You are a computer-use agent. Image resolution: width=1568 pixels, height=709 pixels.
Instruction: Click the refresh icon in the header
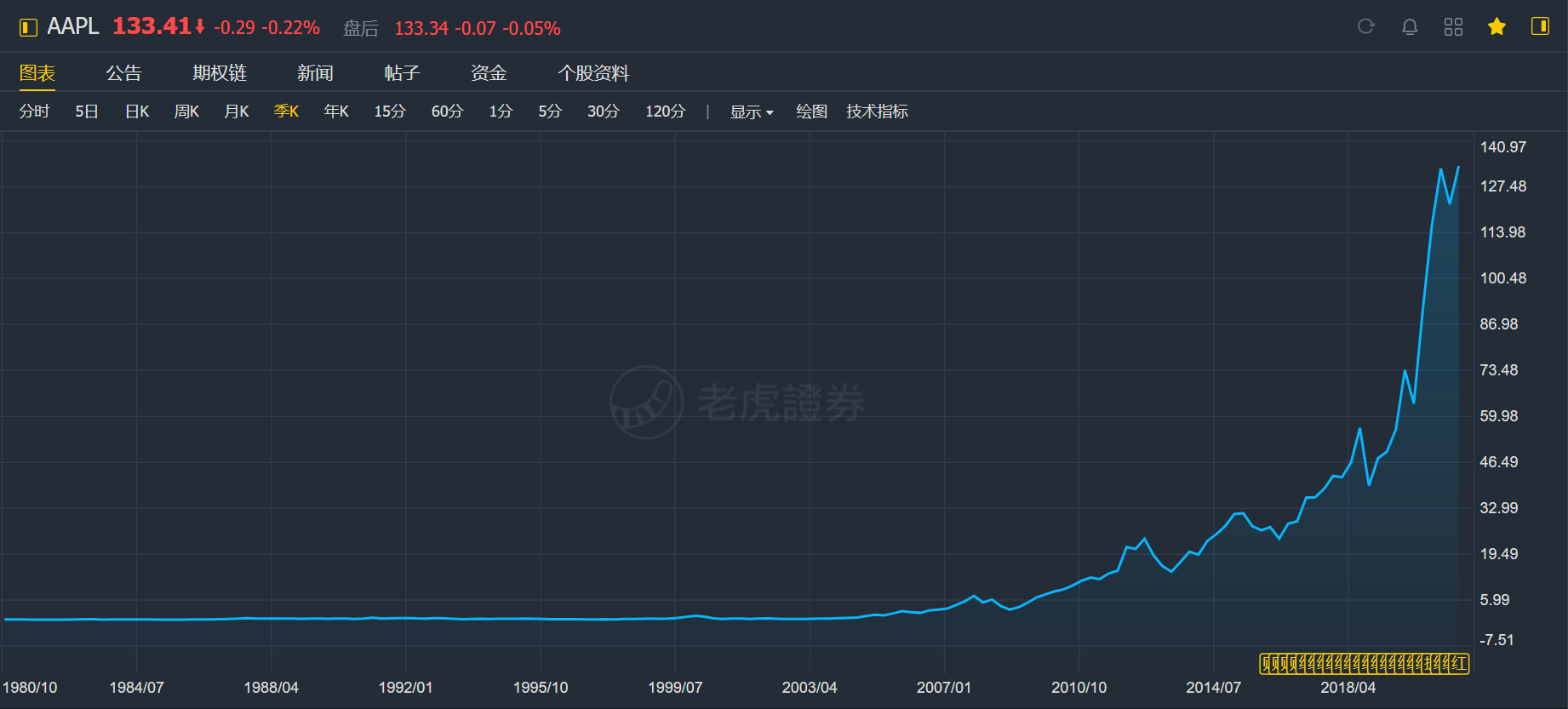pos(1366,26)
